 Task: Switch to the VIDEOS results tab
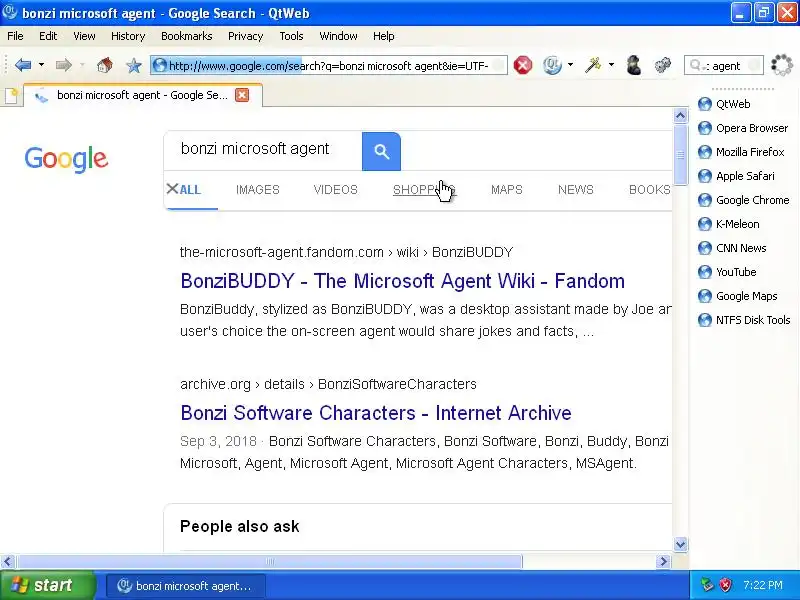point(335,190)
